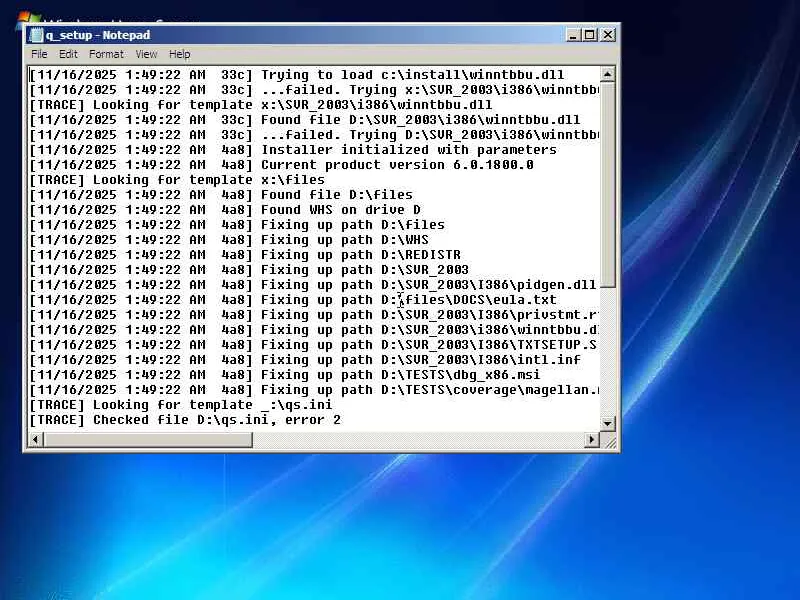Image resolution: width=800 pixels, height=600 pixels.
Task: Click the horizontal scrollbar left arrow
Action: [x=35, y=439]
